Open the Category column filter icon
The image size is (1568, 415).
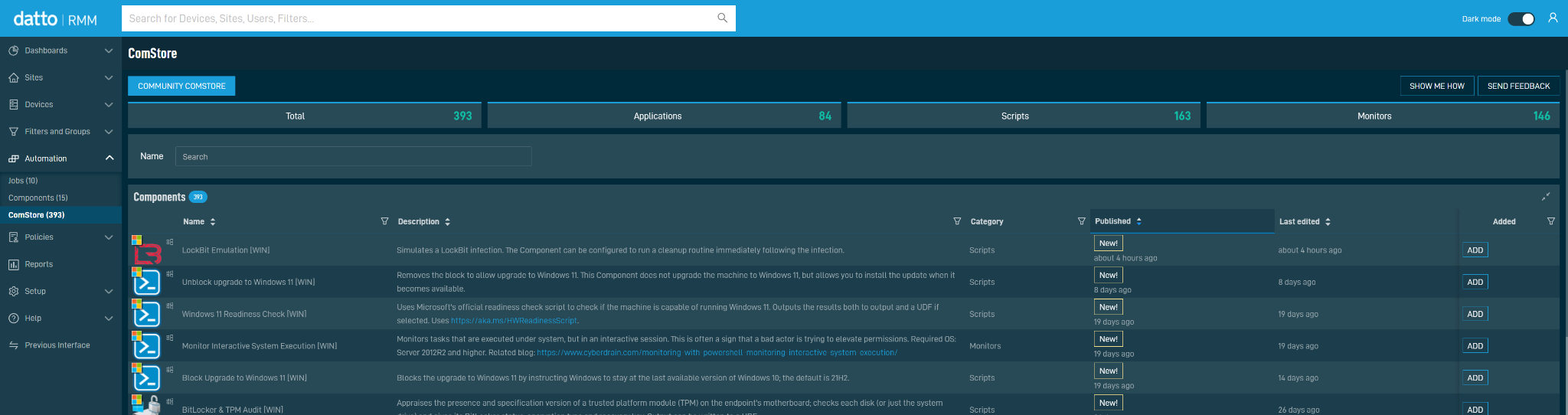coord(1081,221)
